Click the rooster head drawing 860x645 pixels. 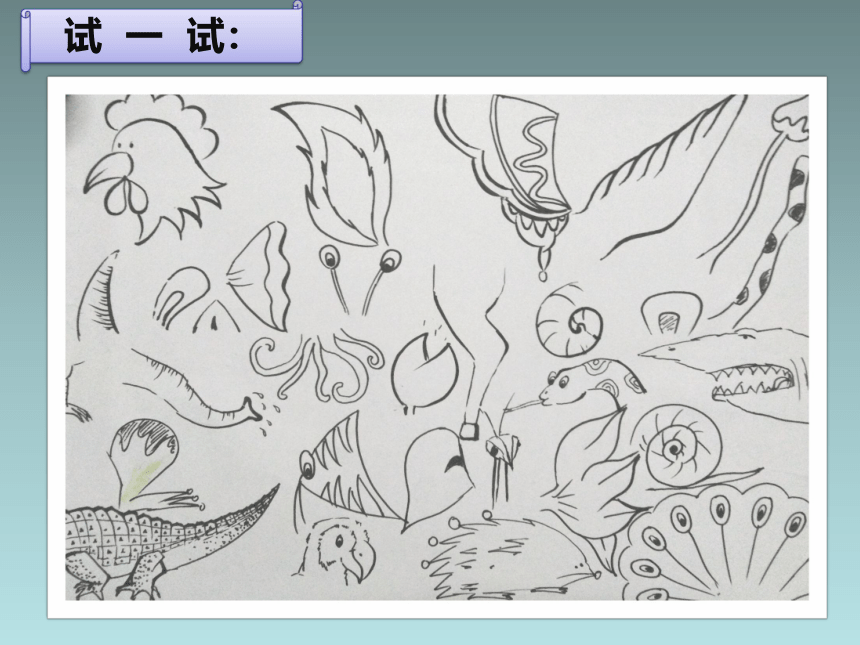[154, 168]
